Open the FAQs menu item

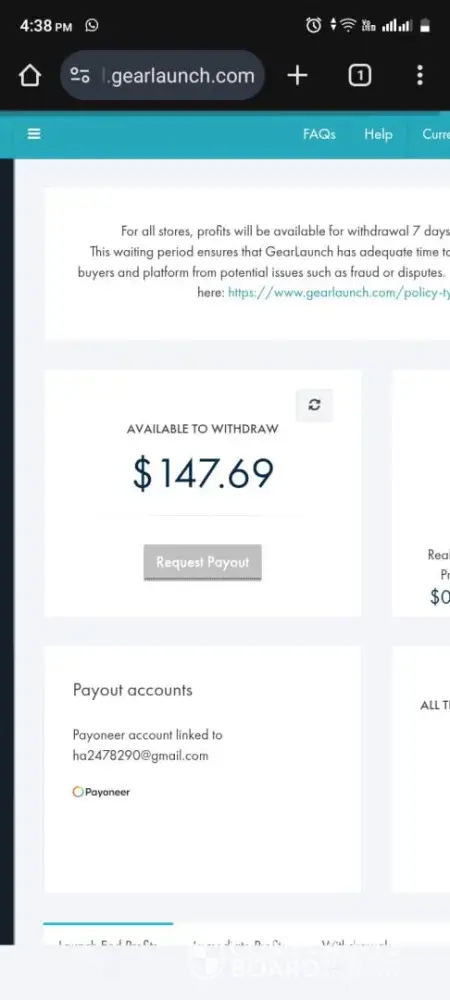[319, 134]
